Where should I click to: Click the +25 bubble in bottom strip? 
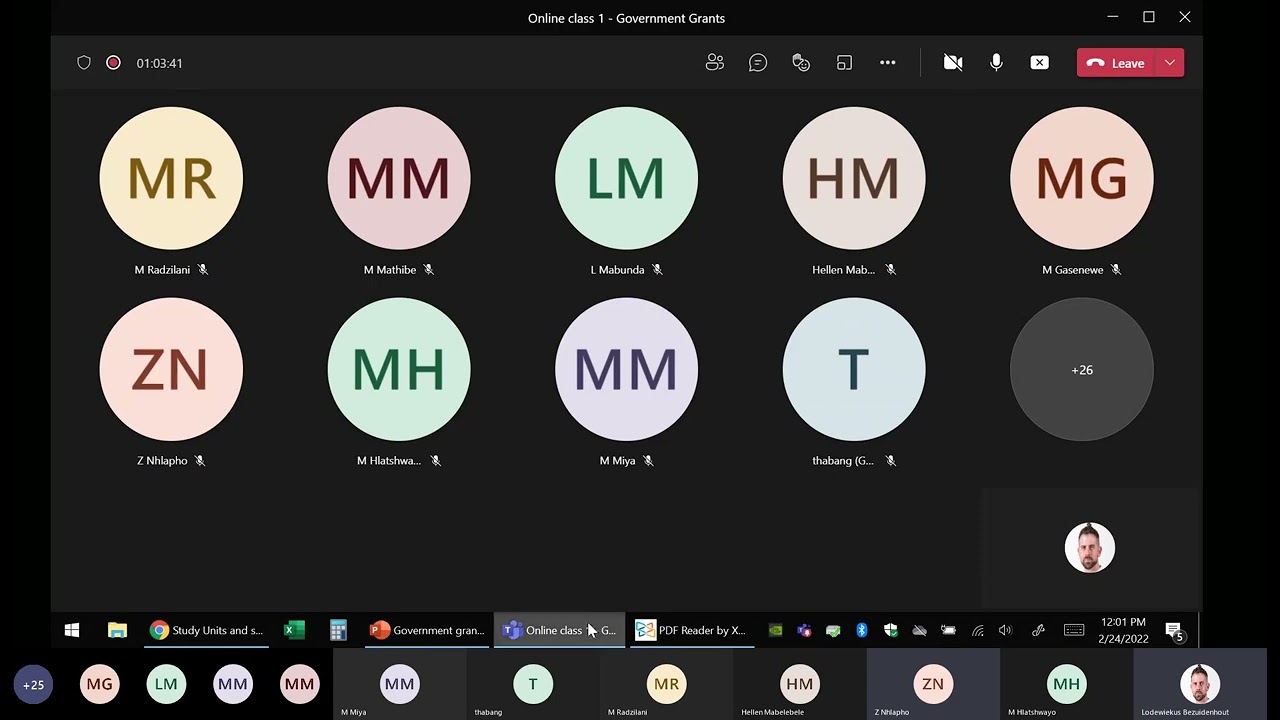coord(33,685)
